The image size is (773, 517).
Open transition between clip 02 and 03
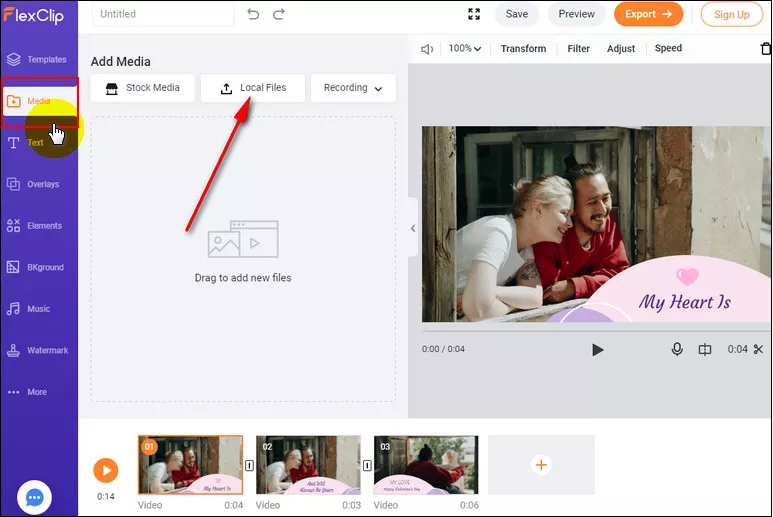367,465
